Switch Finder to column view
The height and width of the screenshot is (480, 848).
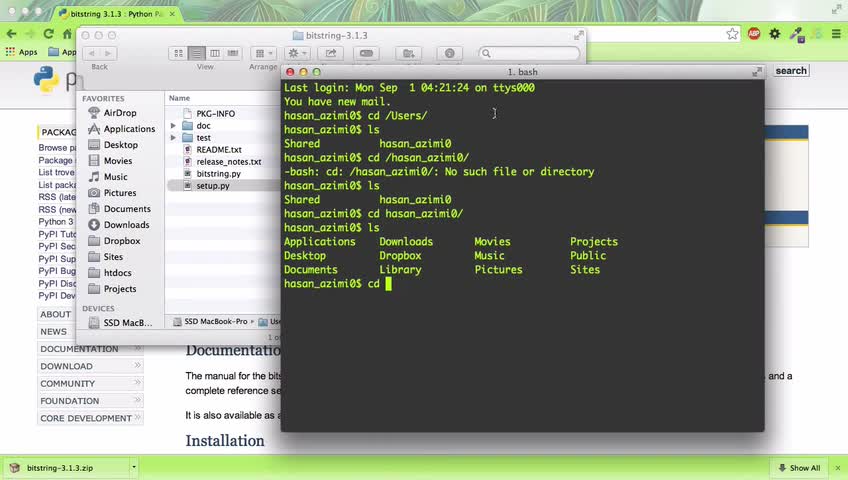tap(215, 53)
